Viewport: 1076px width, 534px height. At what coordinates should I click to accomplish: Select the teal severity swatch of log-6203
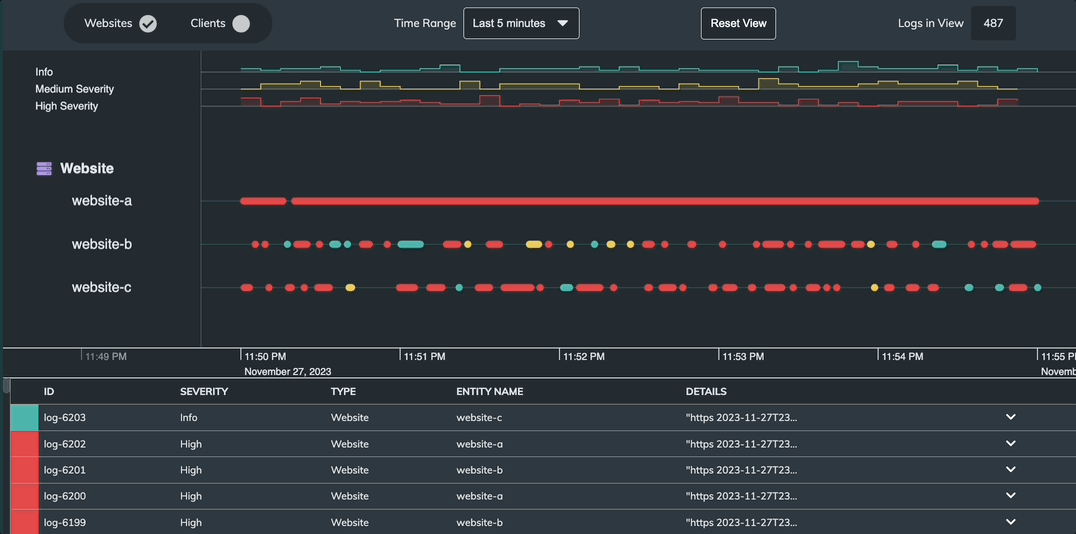24,418
